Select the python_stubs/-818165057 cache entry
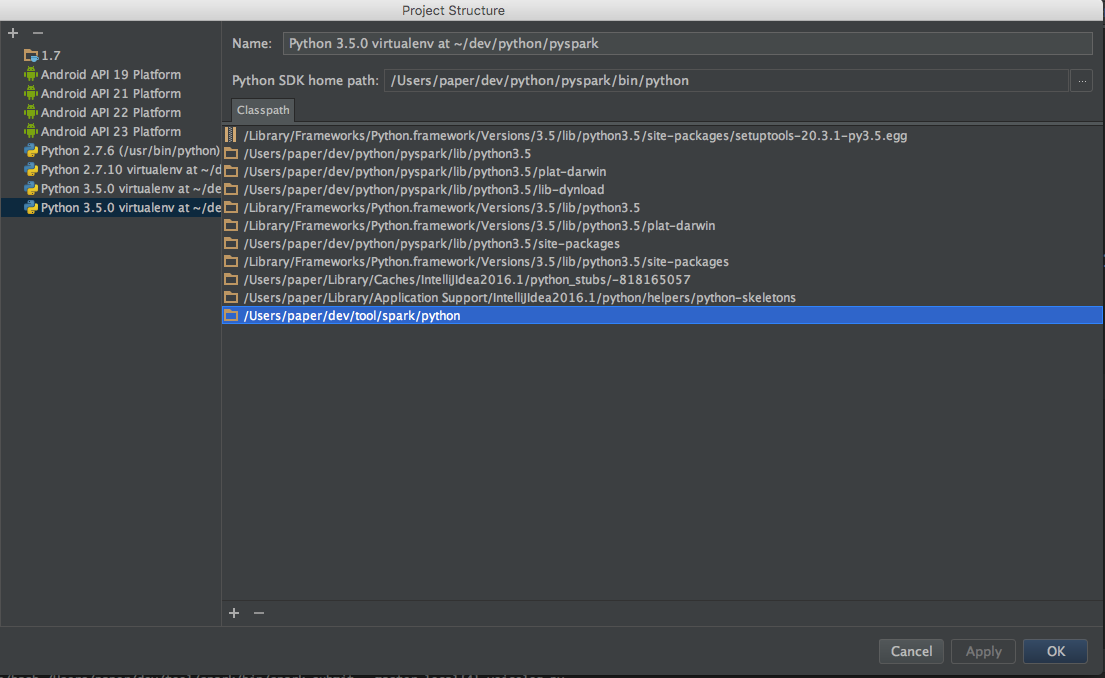Viewport: 1105px width, 678px height. pos(662,279)
